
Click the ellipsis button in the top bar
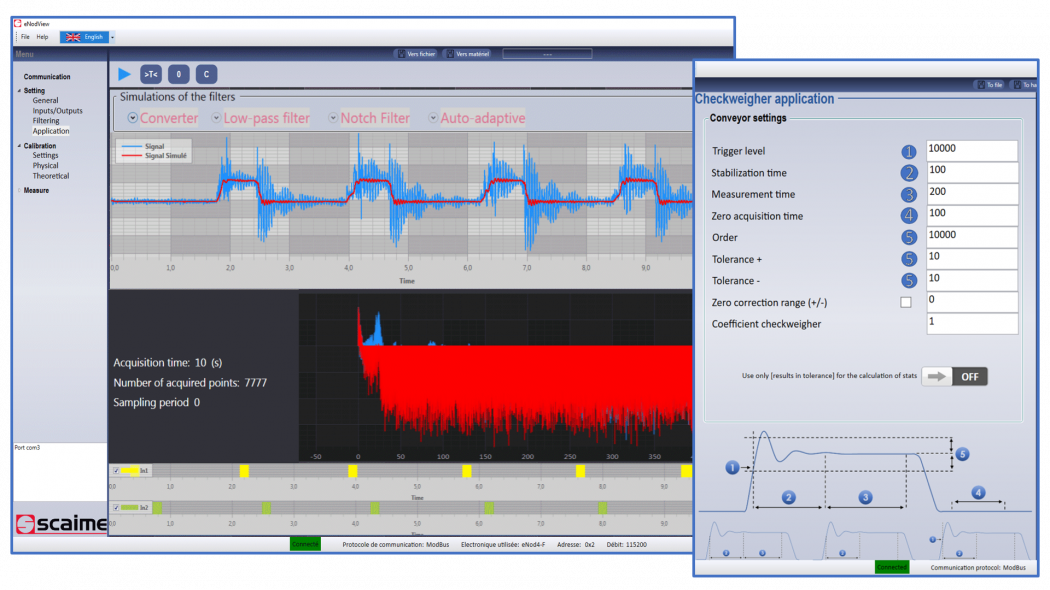coord(546,54)
